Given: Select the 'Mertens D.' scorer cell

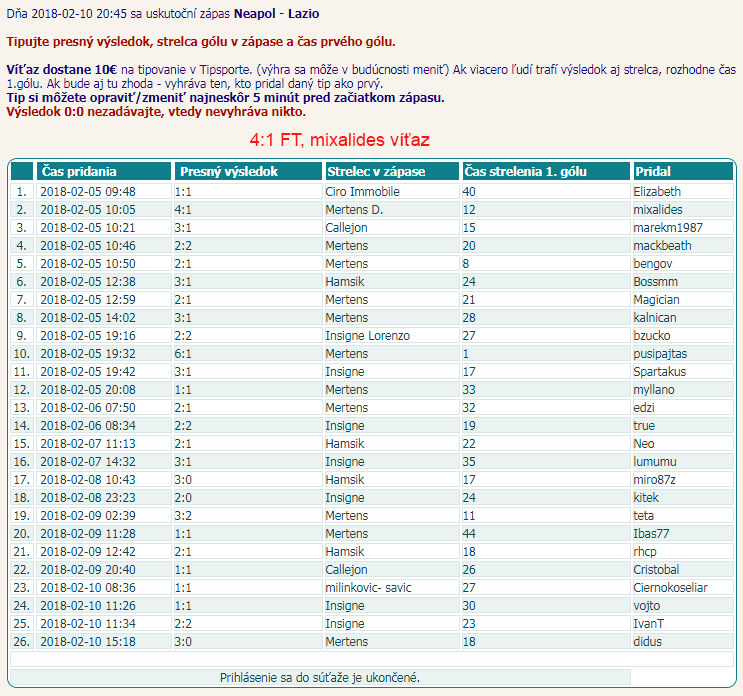Looking at the screenshot, I should [354, 209].
